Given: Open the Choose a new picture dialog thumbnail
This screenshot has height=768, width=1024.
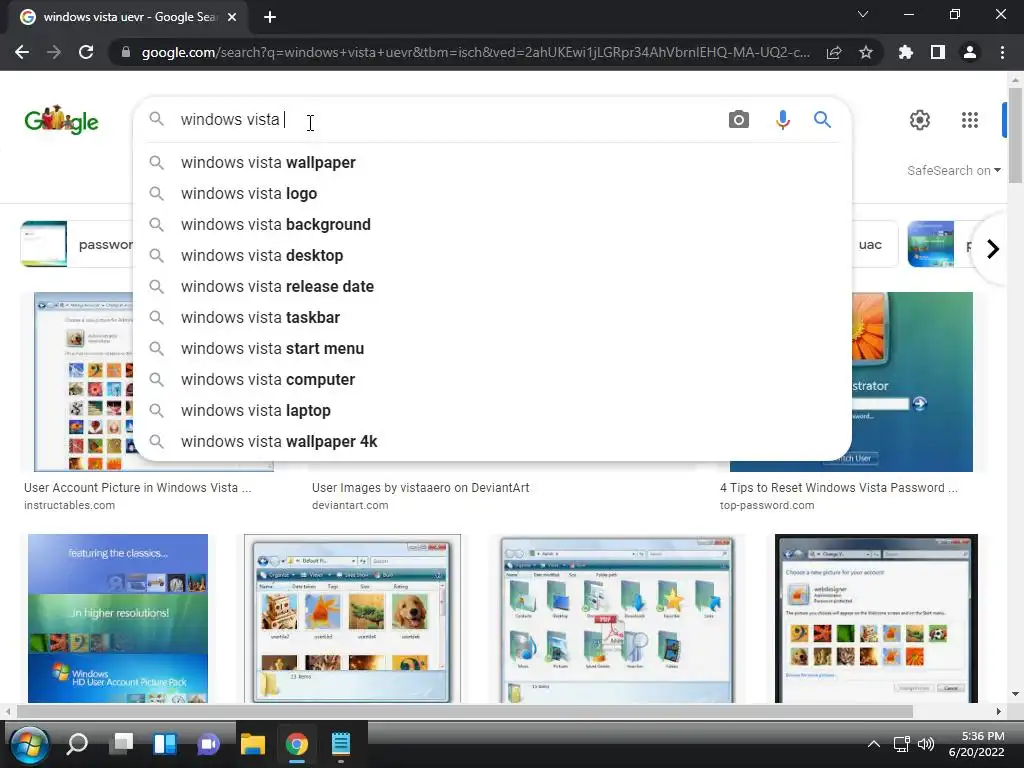Looking at the screenshot, I should [876, 618].
